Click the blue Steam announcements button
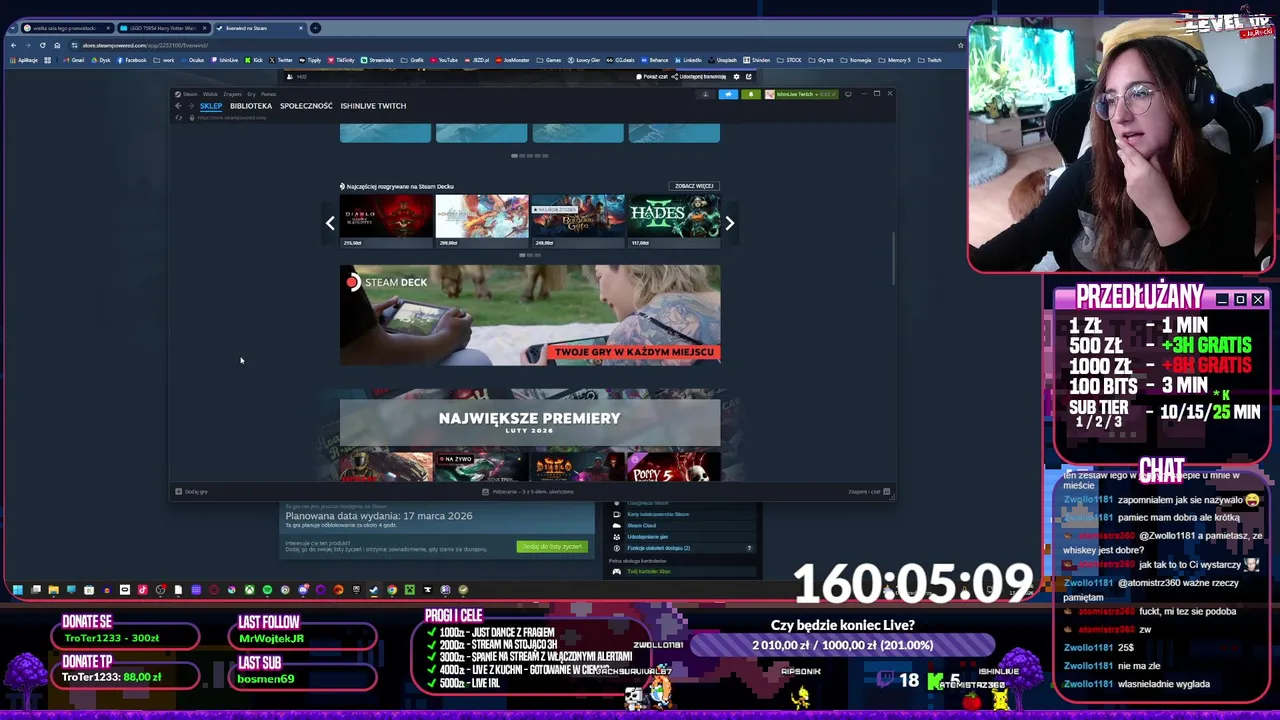 [728, 94]
